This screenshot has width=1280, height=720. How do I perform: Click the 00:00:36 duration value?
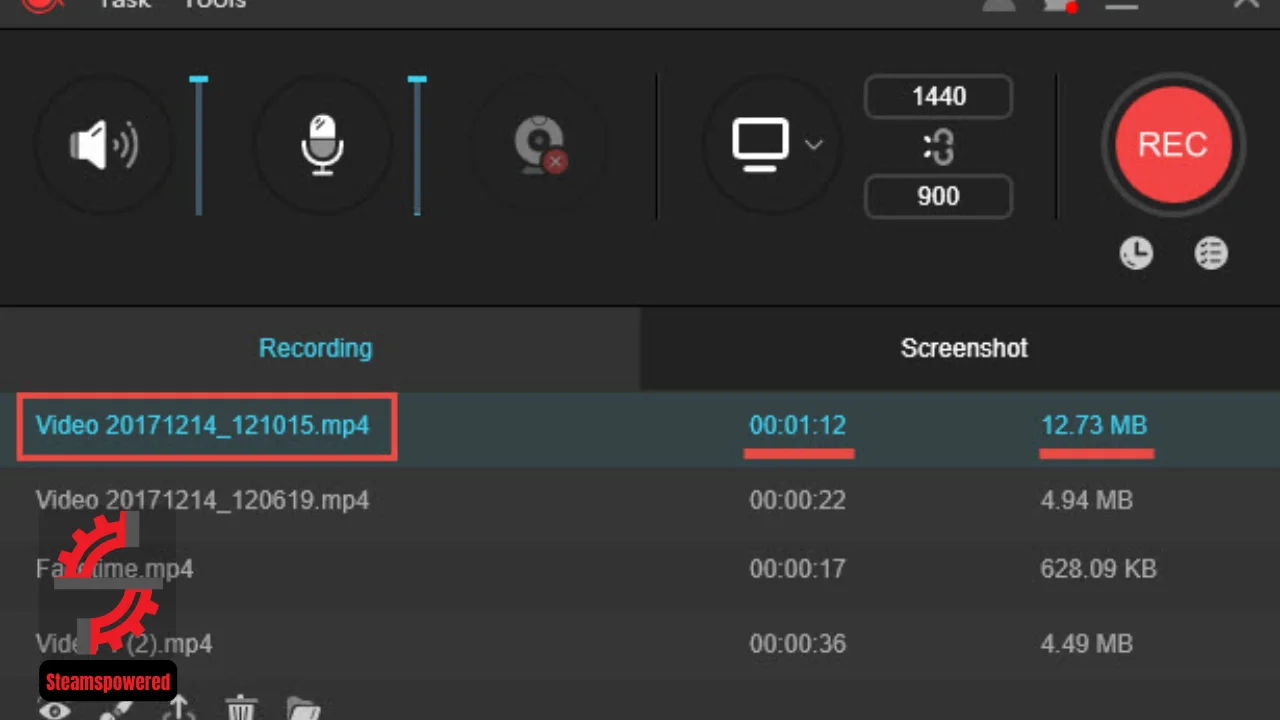tap(798, 643)
